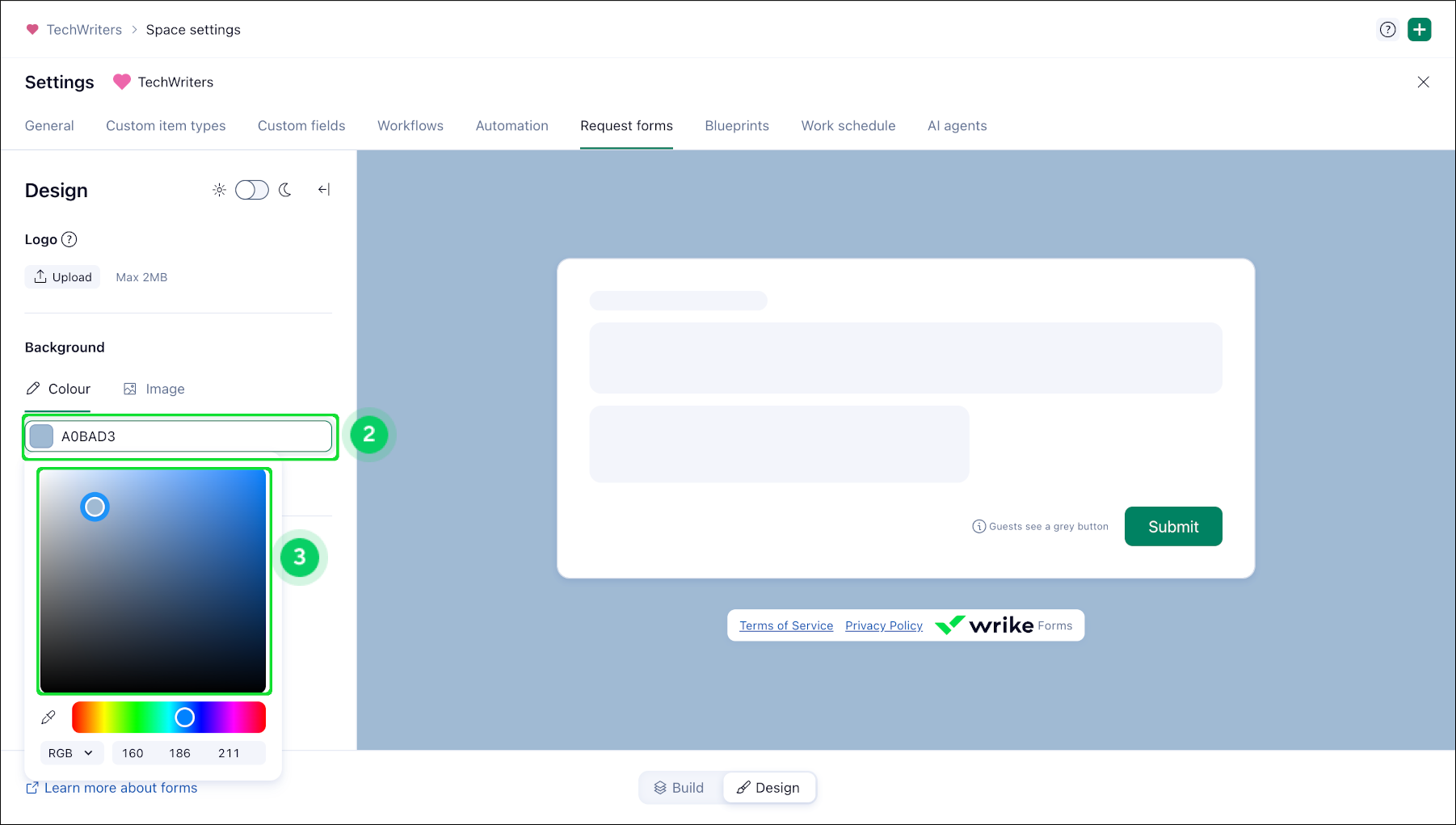Click the green plus create button
Screen dimensions: 1456x825
(1420, 30)
